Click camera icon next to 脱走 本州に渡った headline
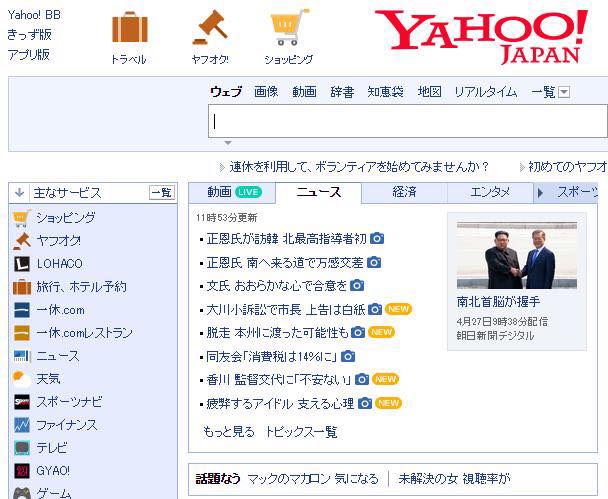Image resolution: width=608 pixels, height=499 pixels. point(358,332)
